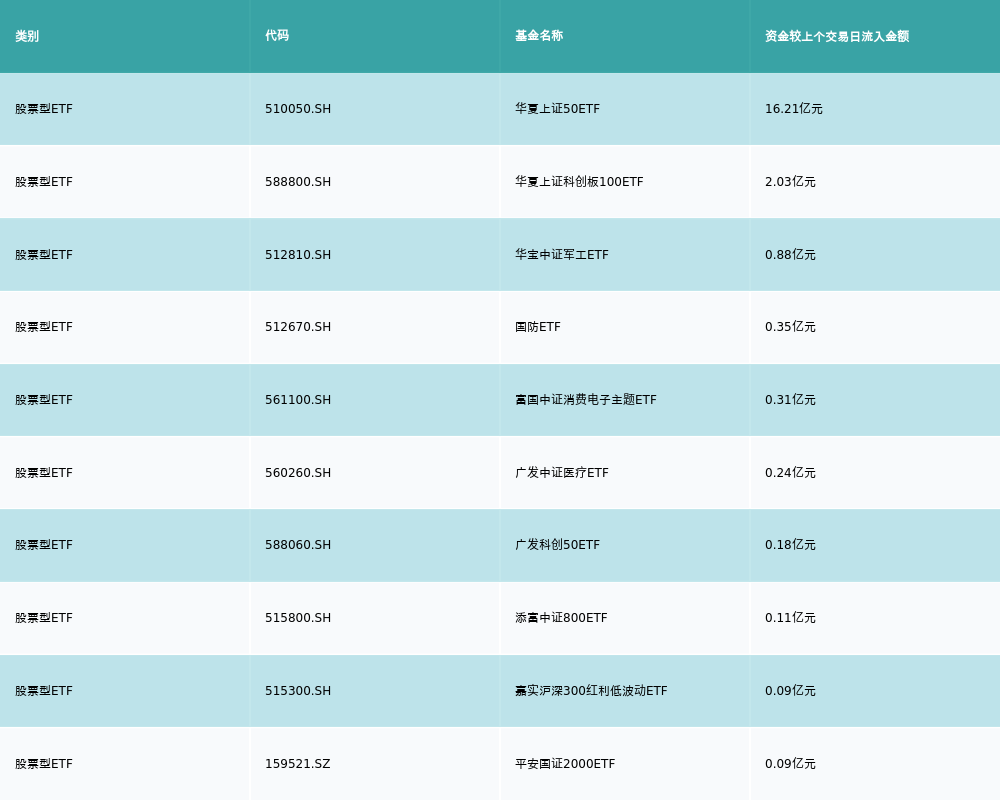Select code 512810.SH
The height and width of the screenshot is (800, 1000).
(298, 255)
